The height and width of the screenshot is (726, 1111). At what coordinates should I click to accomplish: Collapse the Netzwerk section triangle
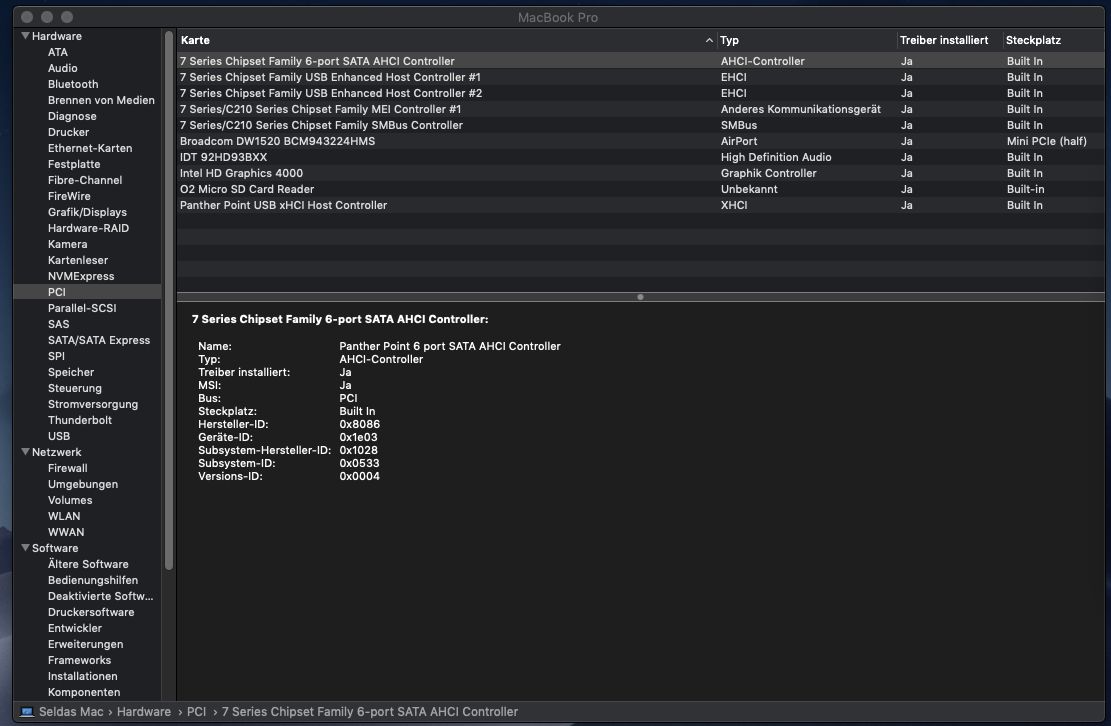[24, 452]
